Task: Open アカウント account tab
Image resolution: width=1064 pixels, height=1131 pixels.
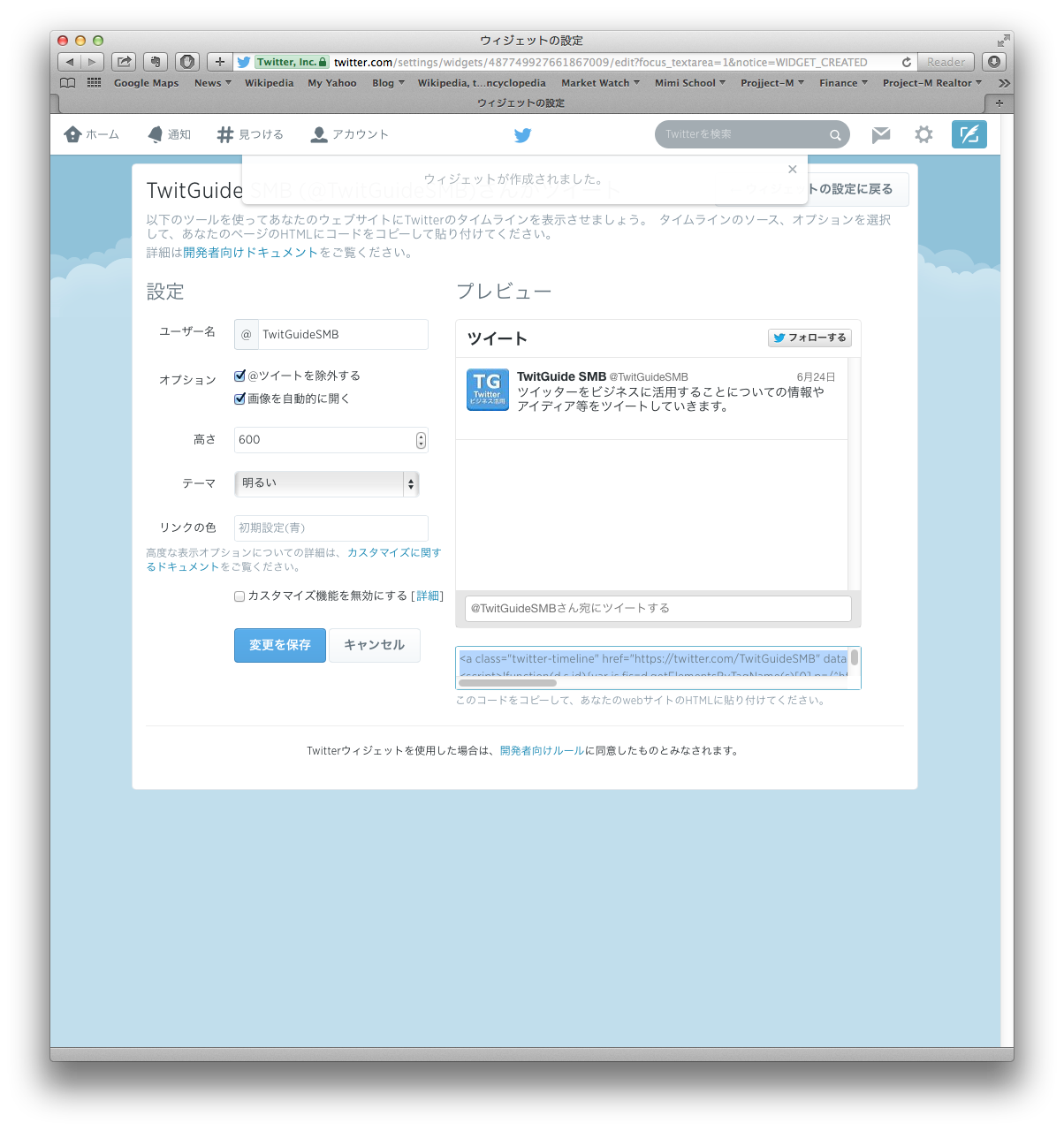Action: (x=350, y=134)
